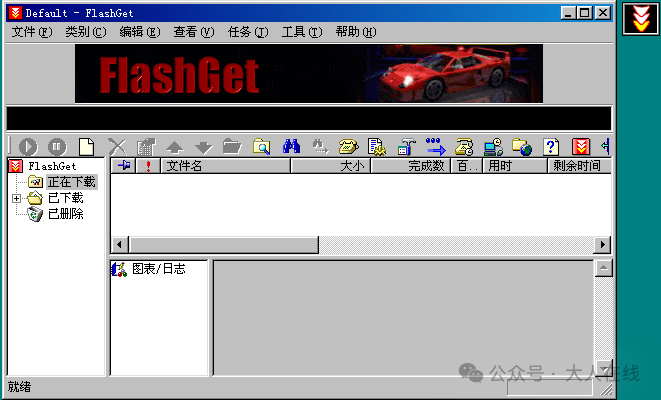Click the question mark Help icon
Image resolution: width=661 pixels, height=400 pixels.
[551, 147]
